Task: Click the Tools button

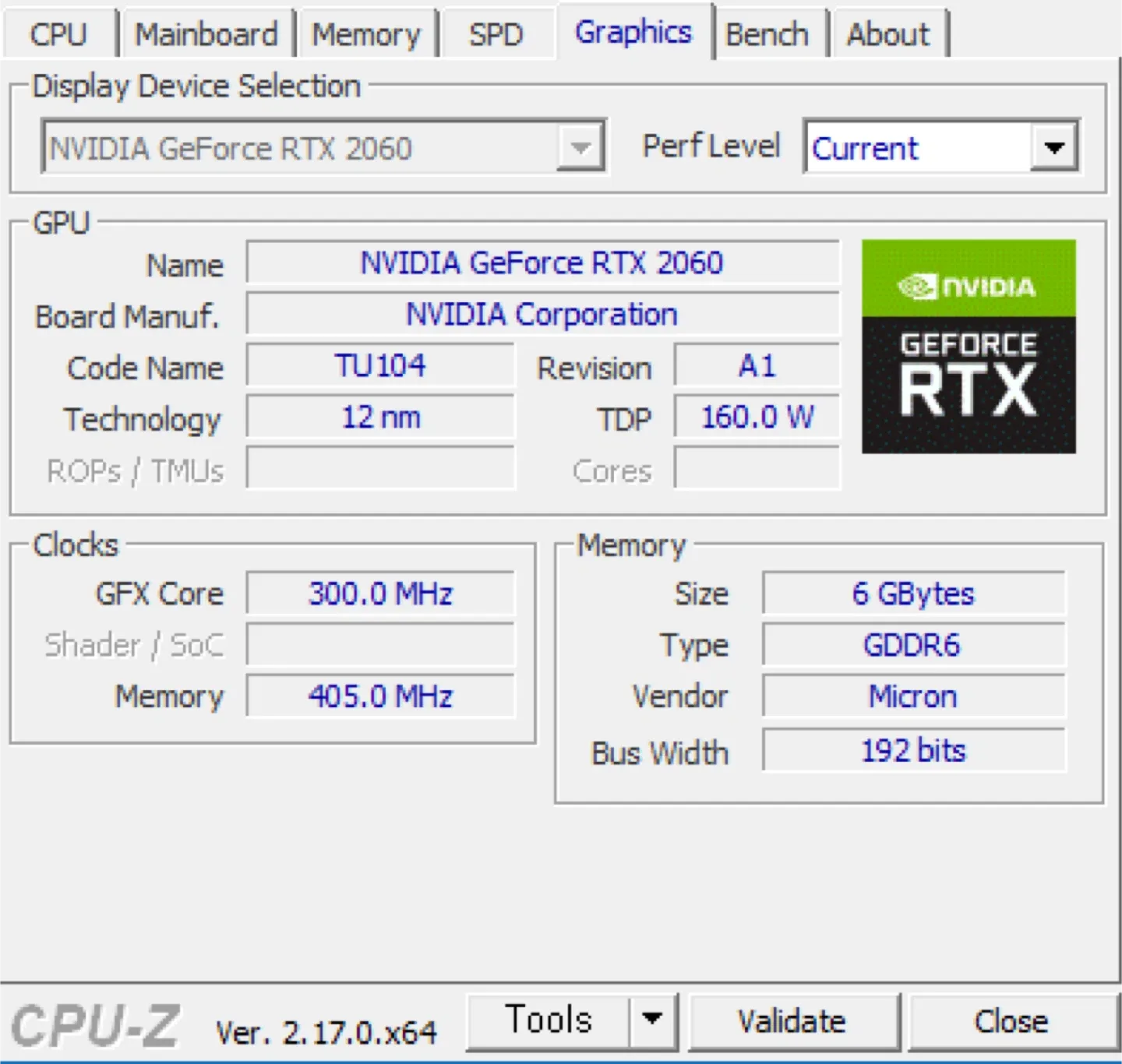Action: [x=549, y=1020]
